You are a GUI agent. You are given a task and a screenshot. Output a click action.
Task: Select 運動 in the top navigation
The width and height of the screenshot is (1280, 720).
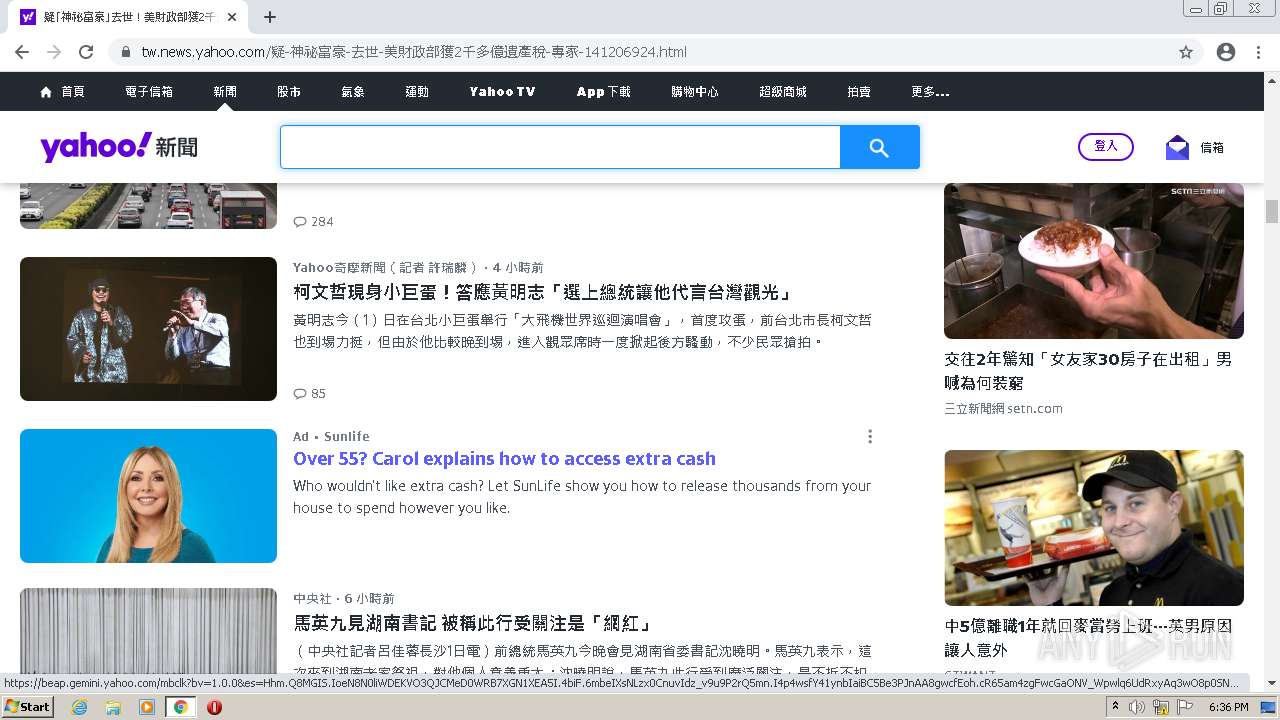coord(417,91)
